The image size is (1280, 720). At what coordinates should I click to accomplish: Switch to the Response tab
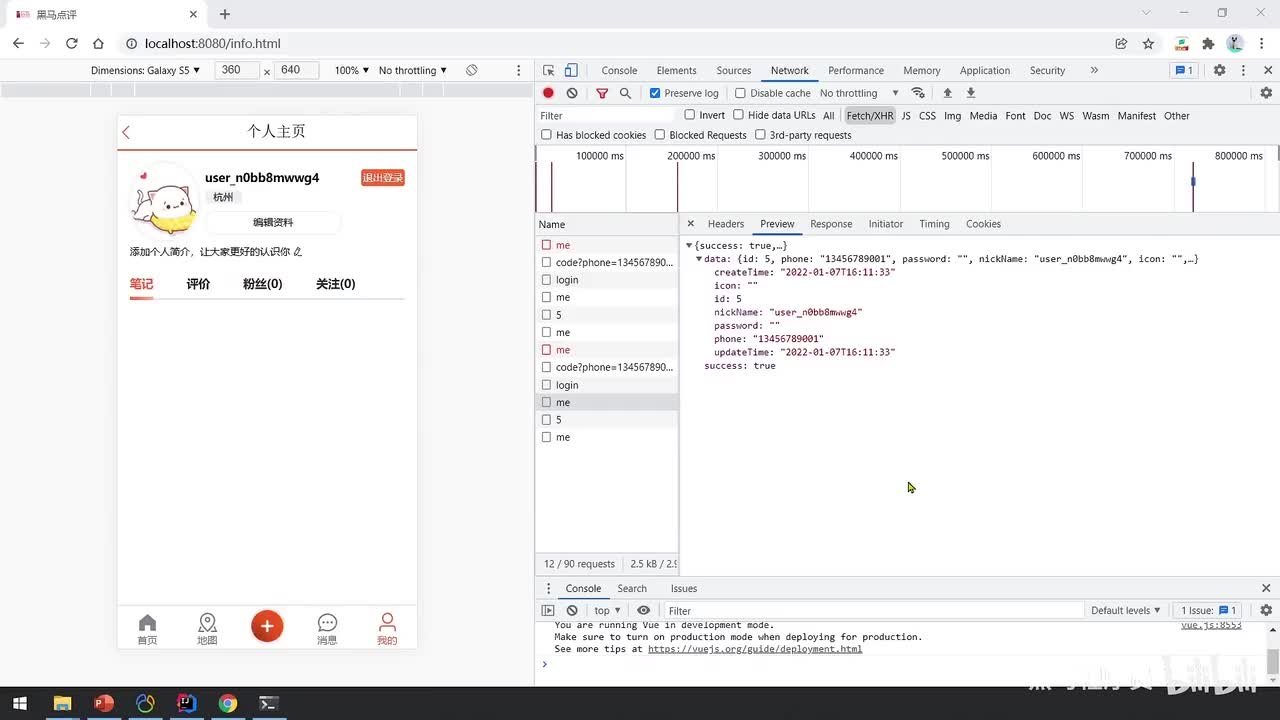click(x=831, y=224)
